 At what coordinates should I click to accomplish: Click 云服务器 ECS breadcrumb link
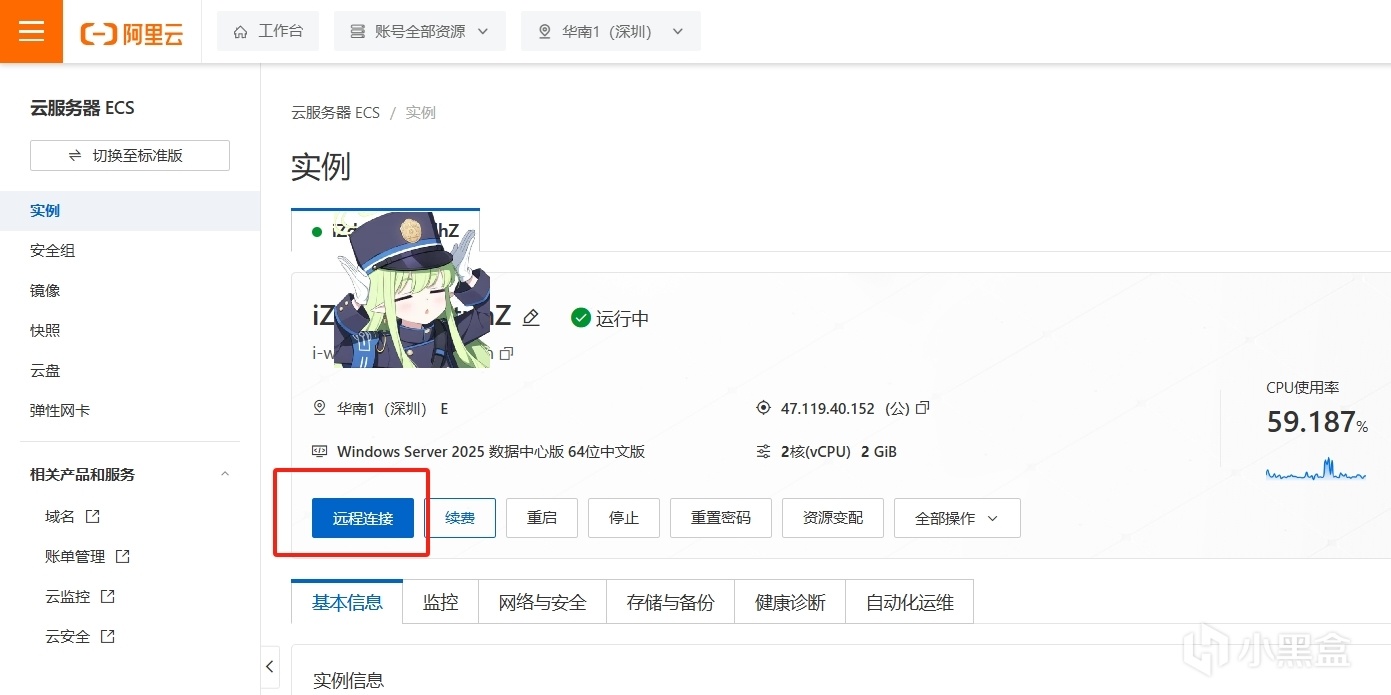coord(336,113)
